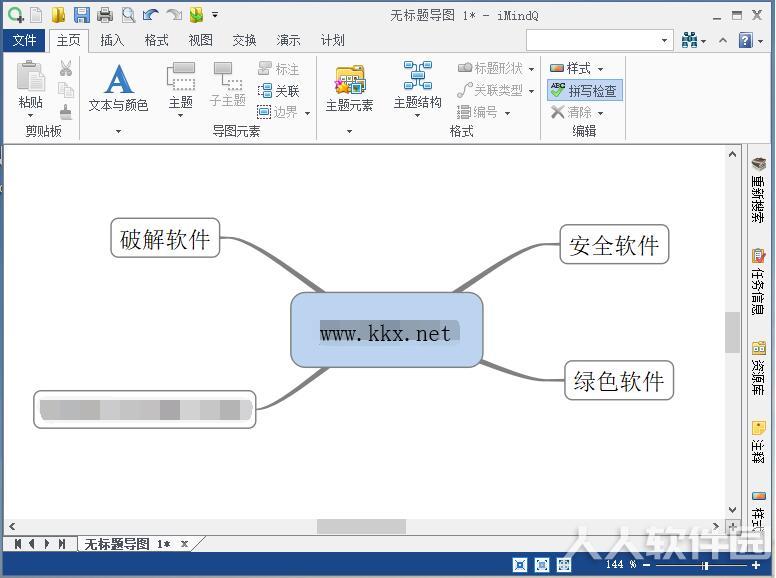Open the 重新搜索 side panel

click(758, 190)
